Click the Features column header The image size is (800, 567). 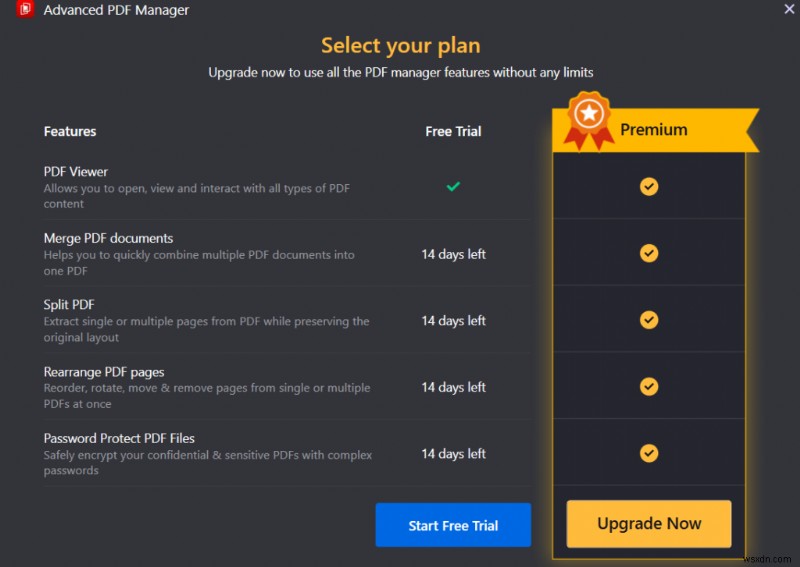point(70,131)
